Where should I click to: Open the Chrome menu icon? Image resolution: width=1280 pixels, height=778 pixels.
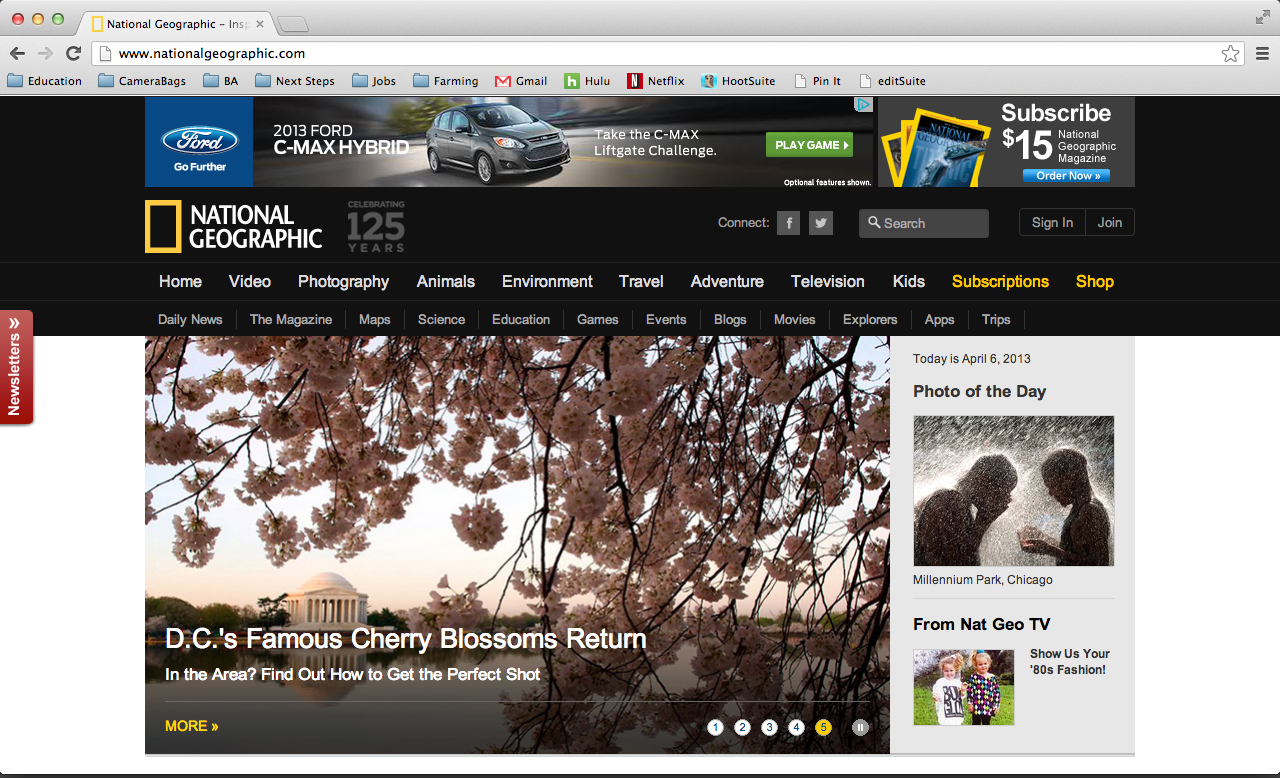click(x=1262, y=54)
